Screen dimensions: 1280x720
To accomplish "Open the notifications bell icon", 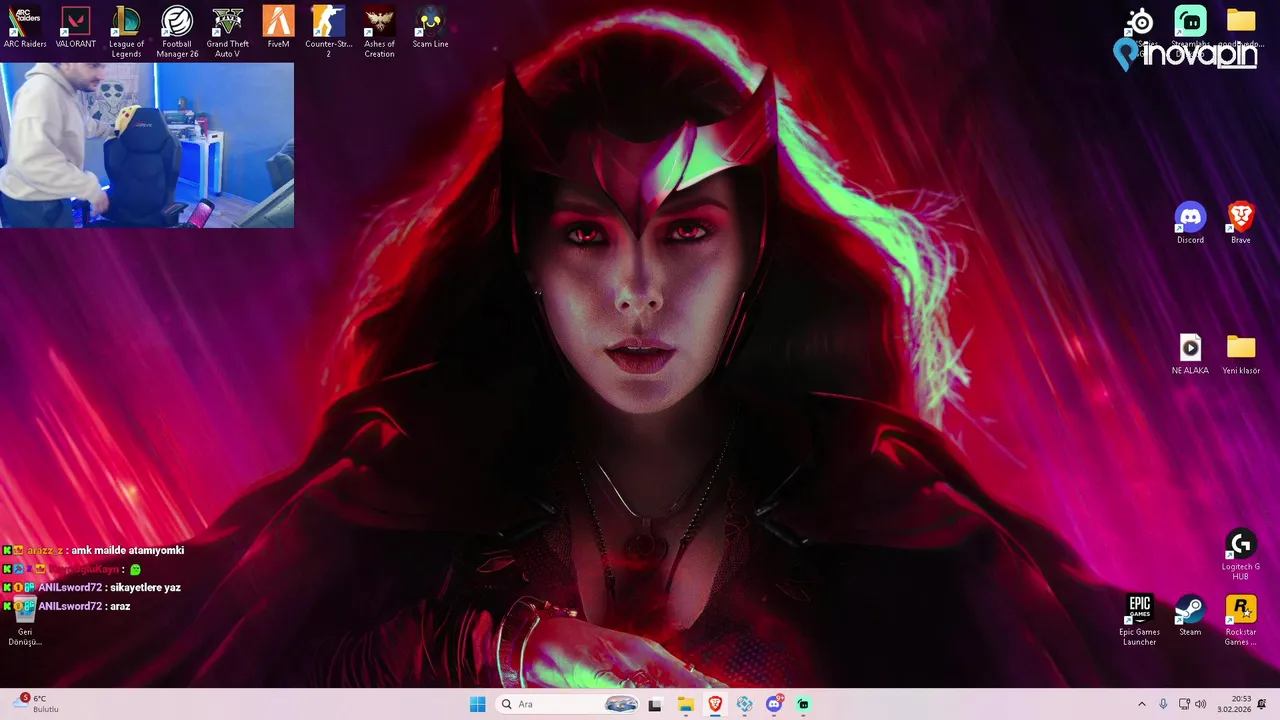I will point(1262,704).
